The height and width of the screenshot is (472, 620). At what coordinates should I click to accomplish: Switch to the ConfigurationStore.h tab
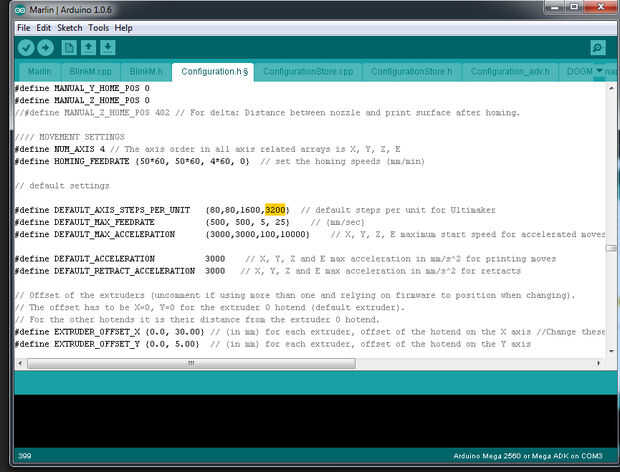412,72
